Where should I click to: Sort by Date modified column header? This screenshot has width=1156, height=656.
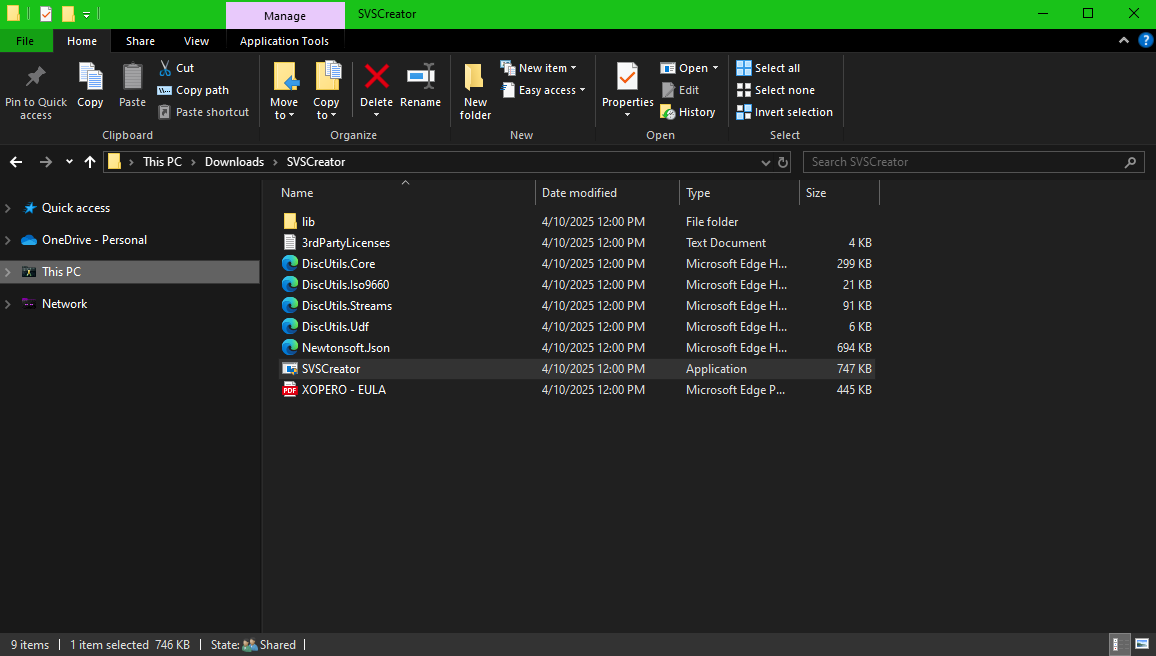pyautogui.click(x=579, y=193)
